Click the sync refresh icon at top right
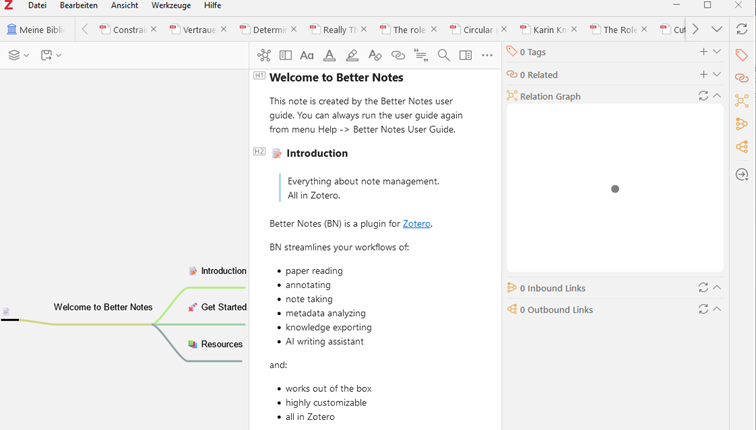The width and height of the screenshot is (756, 430). click(x=742, y=29)
